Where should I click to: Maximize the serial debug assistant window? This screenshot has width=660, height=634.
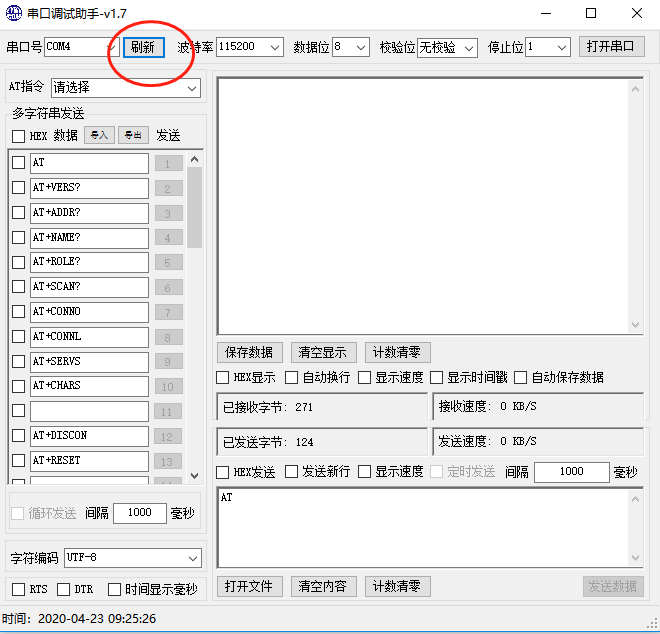tap(591, 13)
